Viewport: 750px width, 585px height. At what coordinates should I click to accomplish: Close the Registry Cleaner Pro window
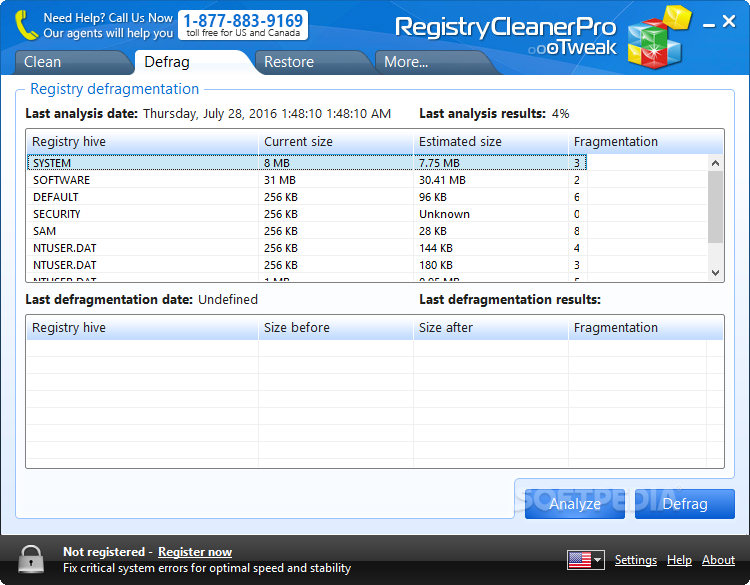pyautogui.click(x=729, y=22)
